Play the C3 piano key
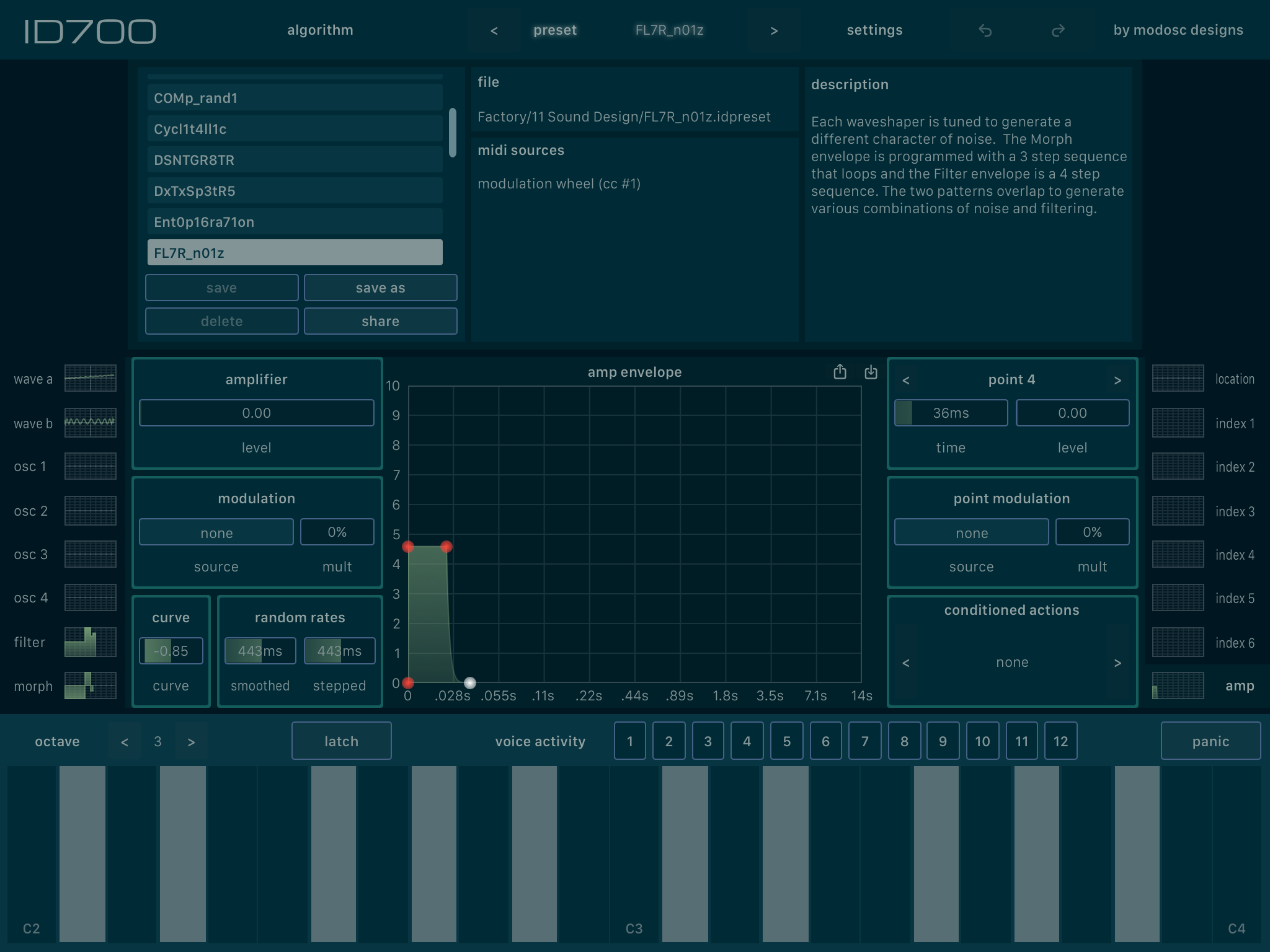This screenshot has height=952, width=1270. (634, 854)
